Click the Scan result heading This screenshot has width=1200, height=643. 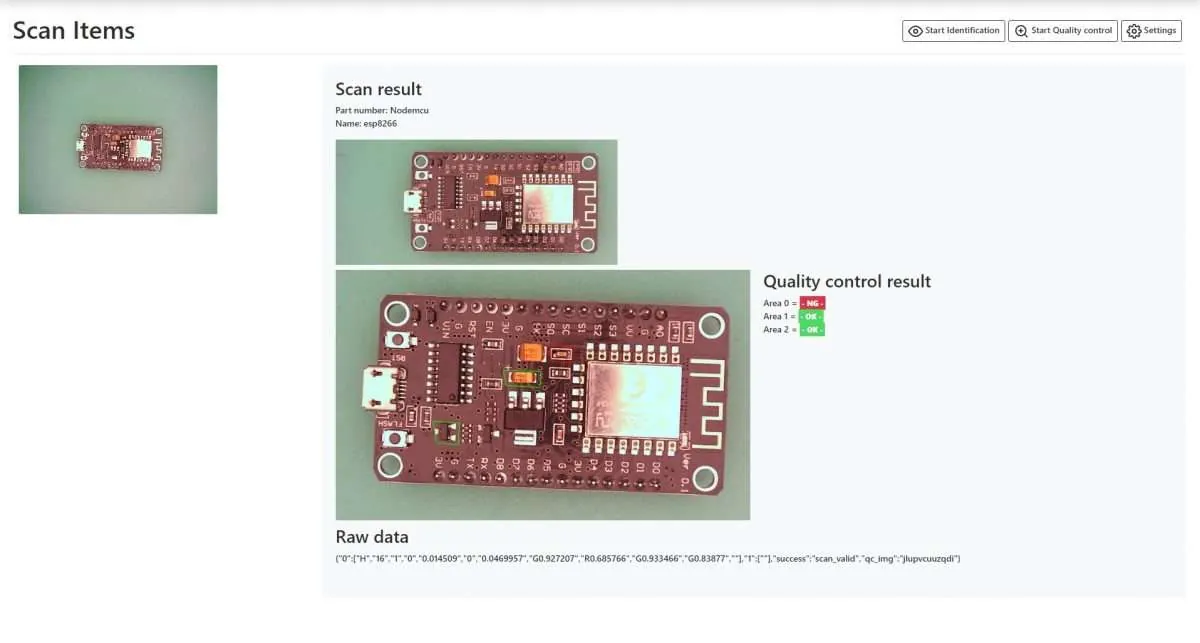[379, 89]
